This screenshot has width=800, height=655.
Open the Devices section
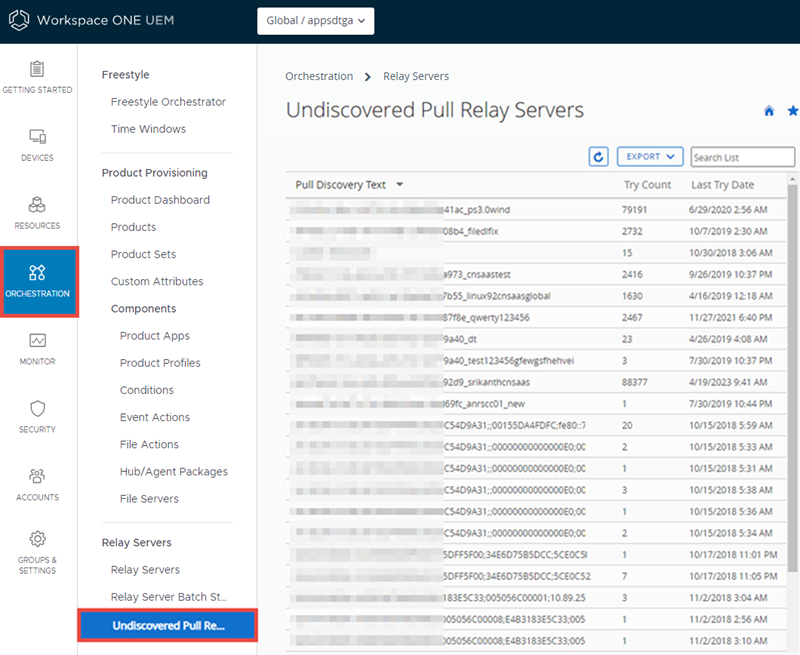point(37,145)
